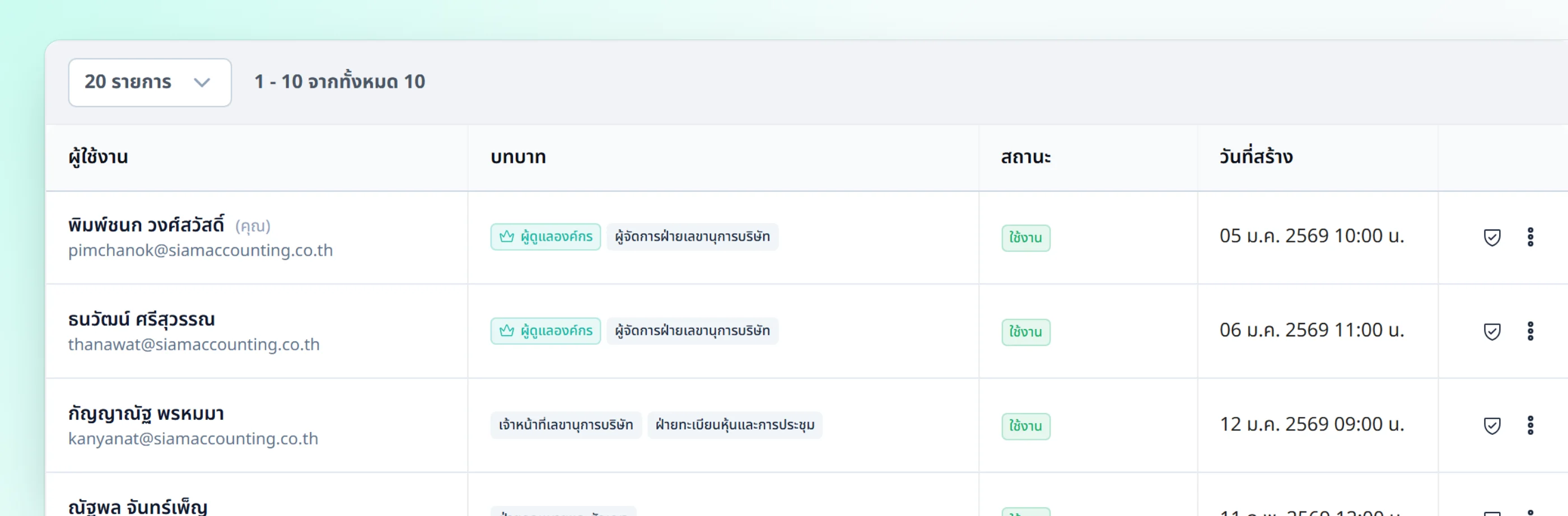Open three-dot menu for กัญญาณัฐ พรหมมา
Image resolution: width=1568 pixels, height=516 pixels.
coord(1530,425)
